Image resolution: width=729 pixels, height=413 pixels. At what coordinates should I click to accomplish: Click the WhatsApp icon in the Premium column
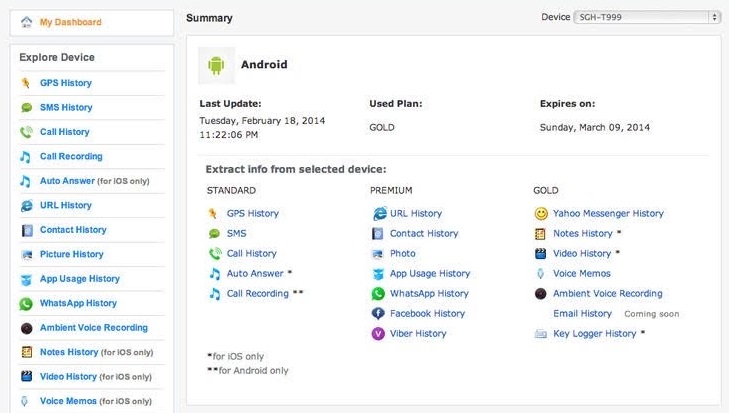click(x=378, y=294)
